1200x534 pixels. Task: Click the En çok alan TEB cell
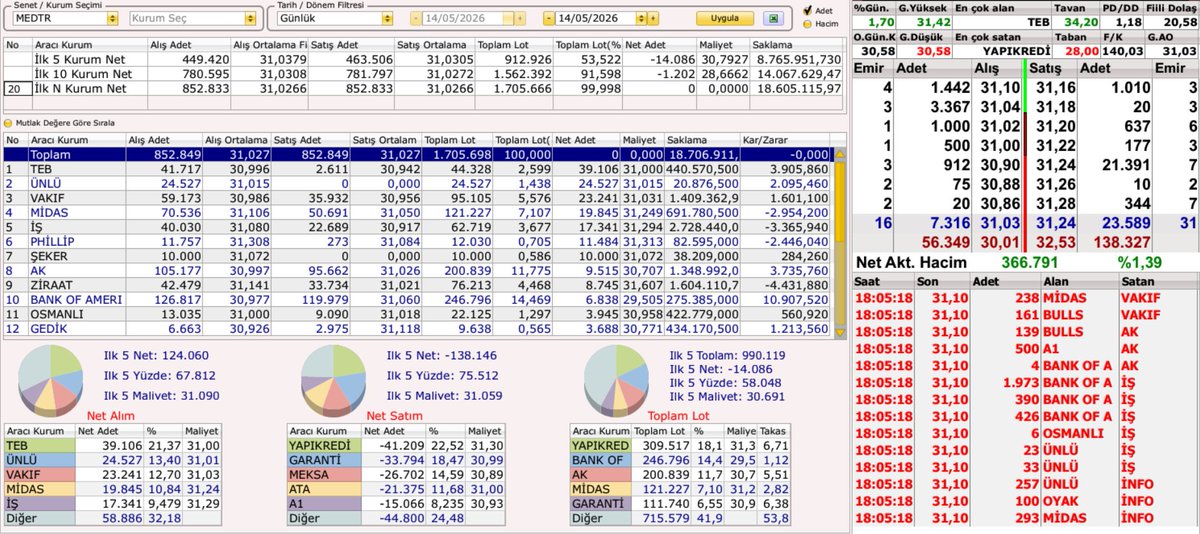coord(1003,20)
